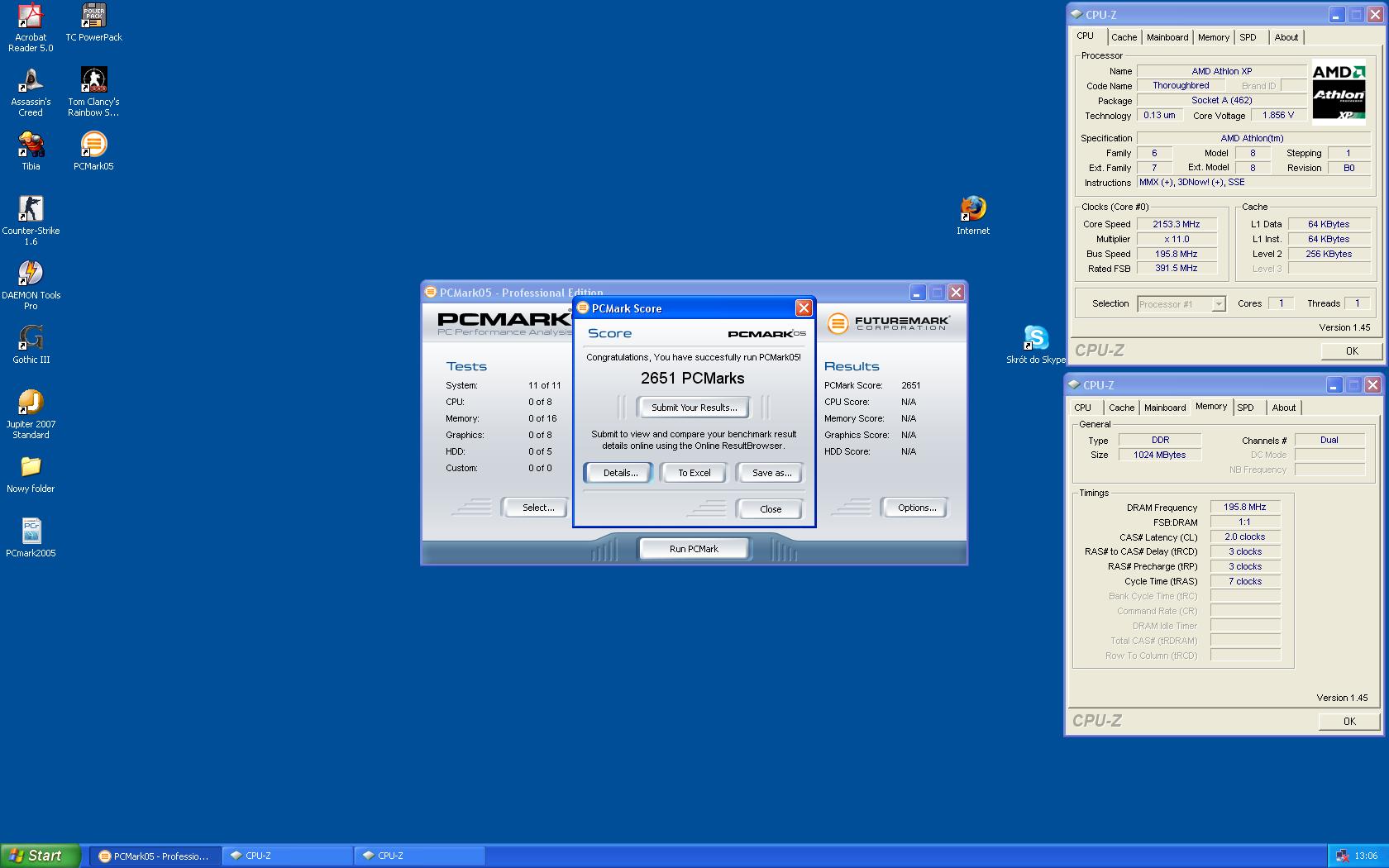Screen dimensions: 1389x868
Task: Open Skrót do Skype shortcut
Action: click(1036, 345)
